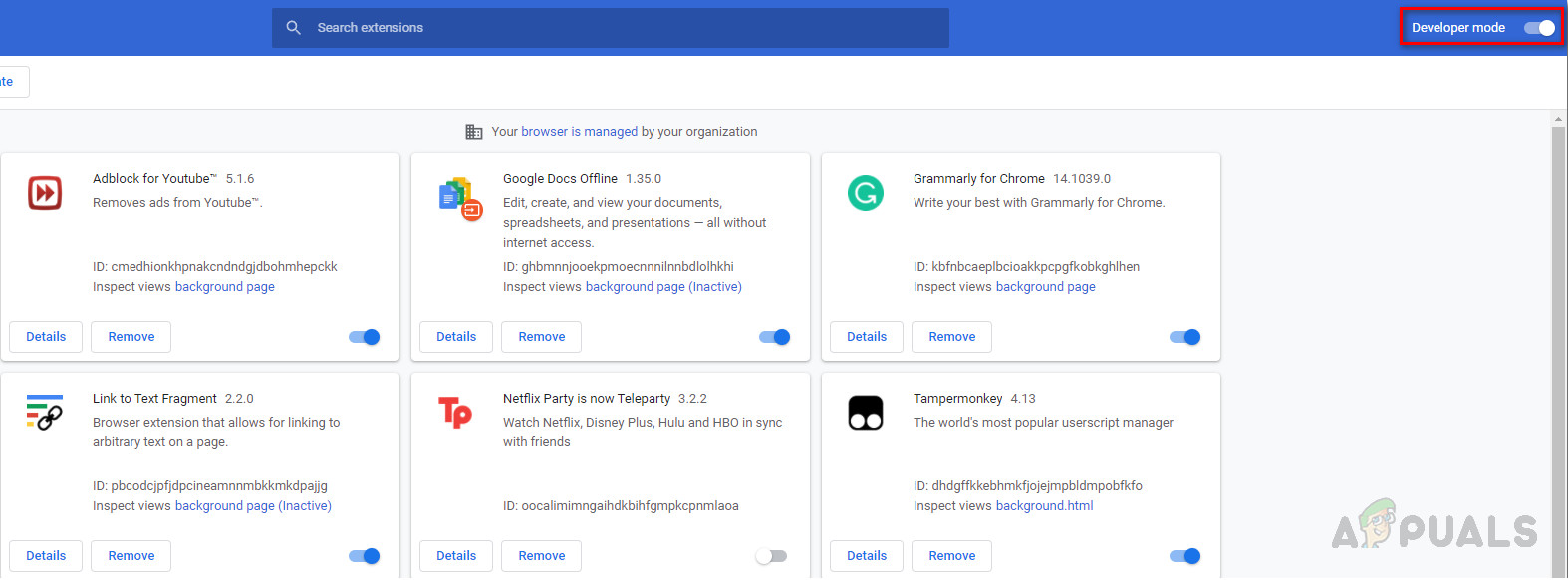Click the scrollbar up arrow
The image size is (1568, 580).
click(x=1559, y=119)
